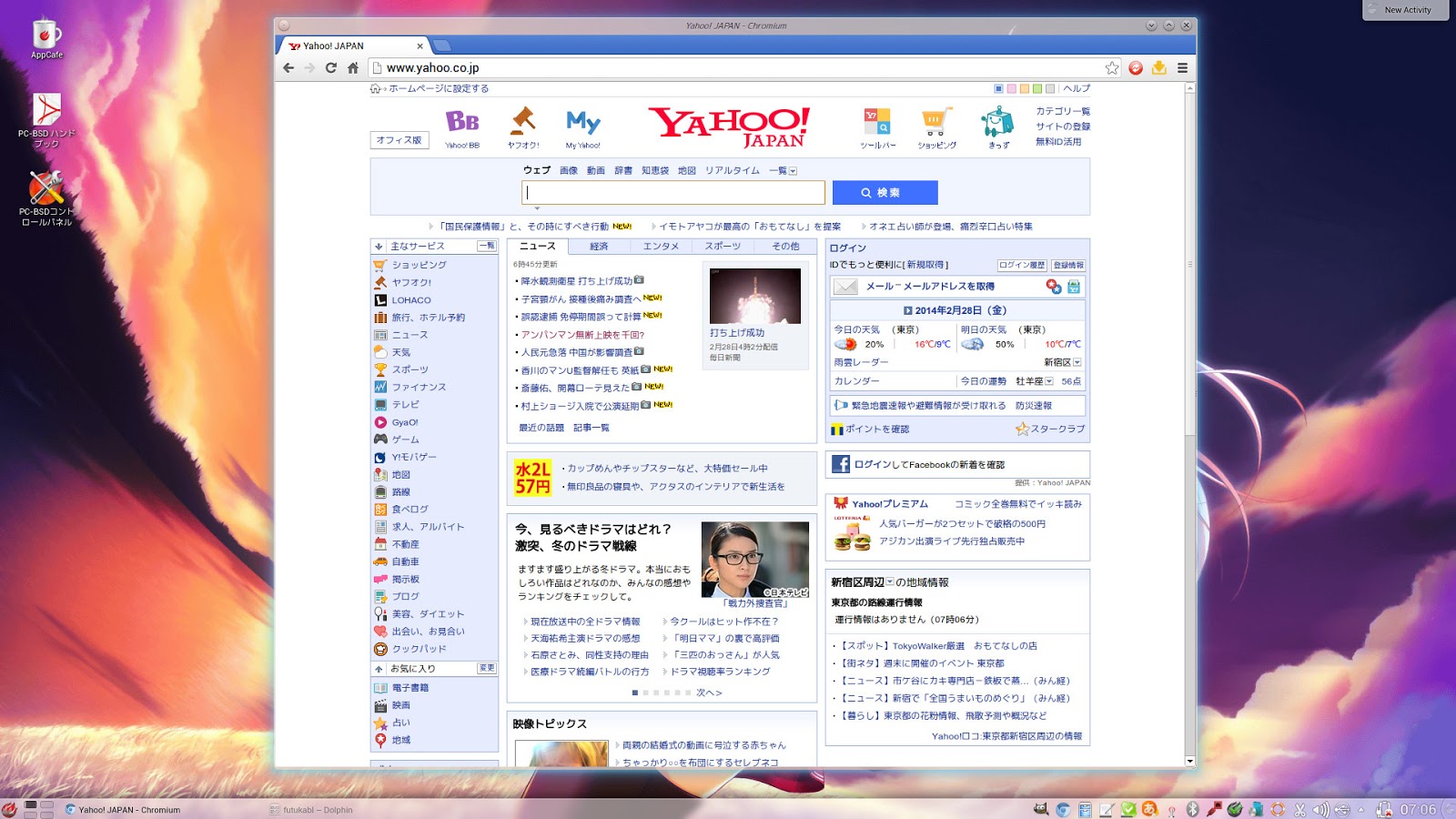Go back to the previous page
Viewport: 1456px width, 819px height.
288,67
